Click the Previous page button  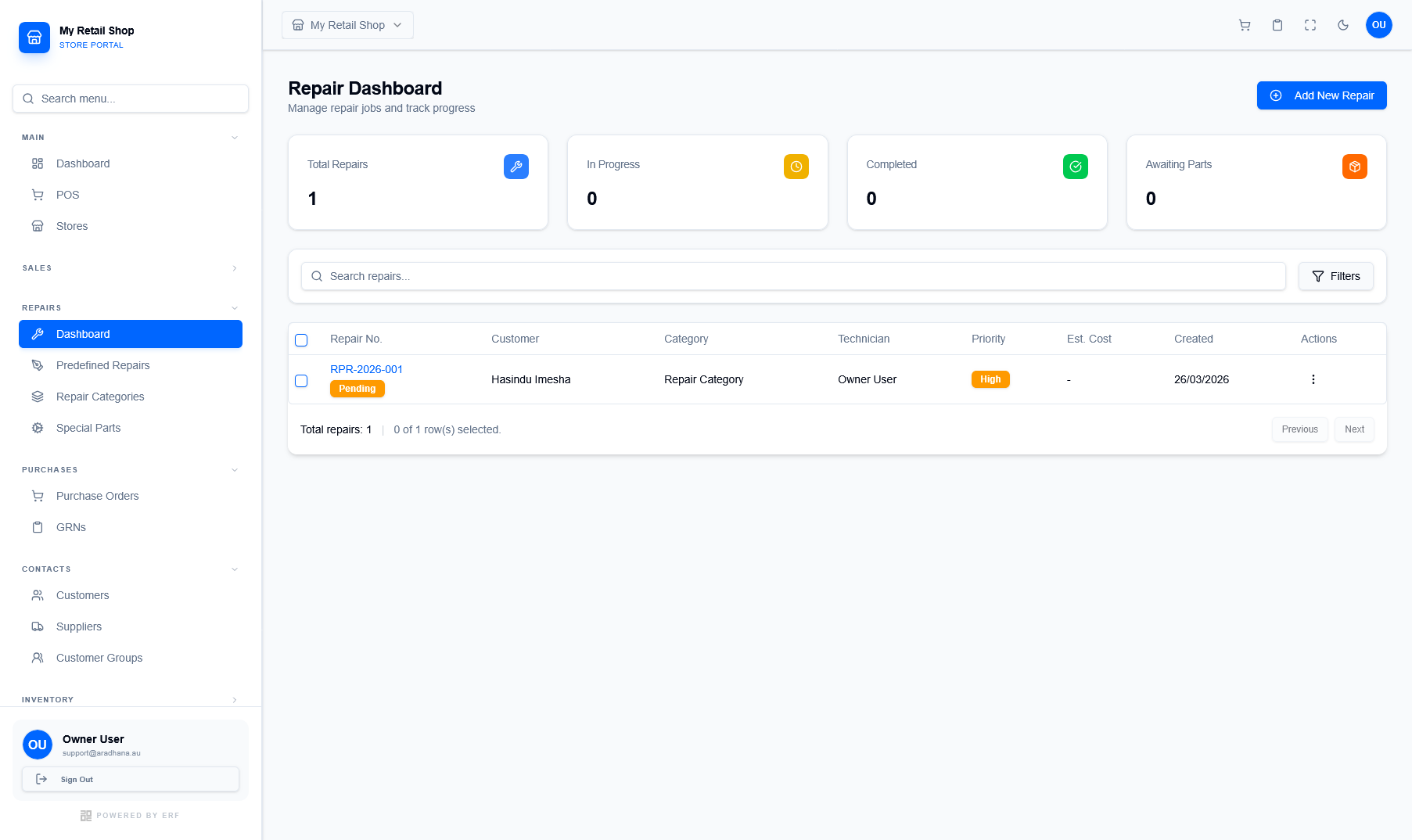(1300, 429)
